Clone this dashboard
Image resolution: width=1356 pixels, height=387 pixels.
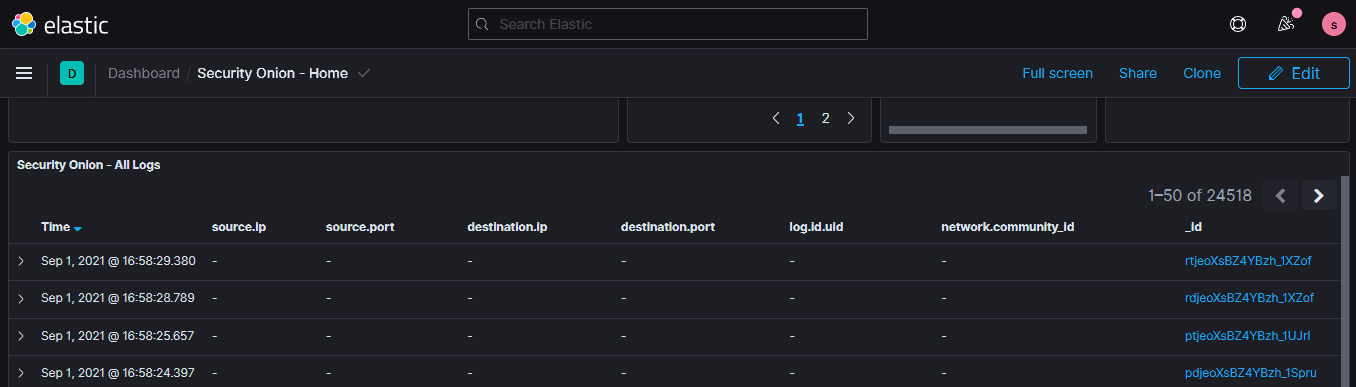pos(1202,73)
